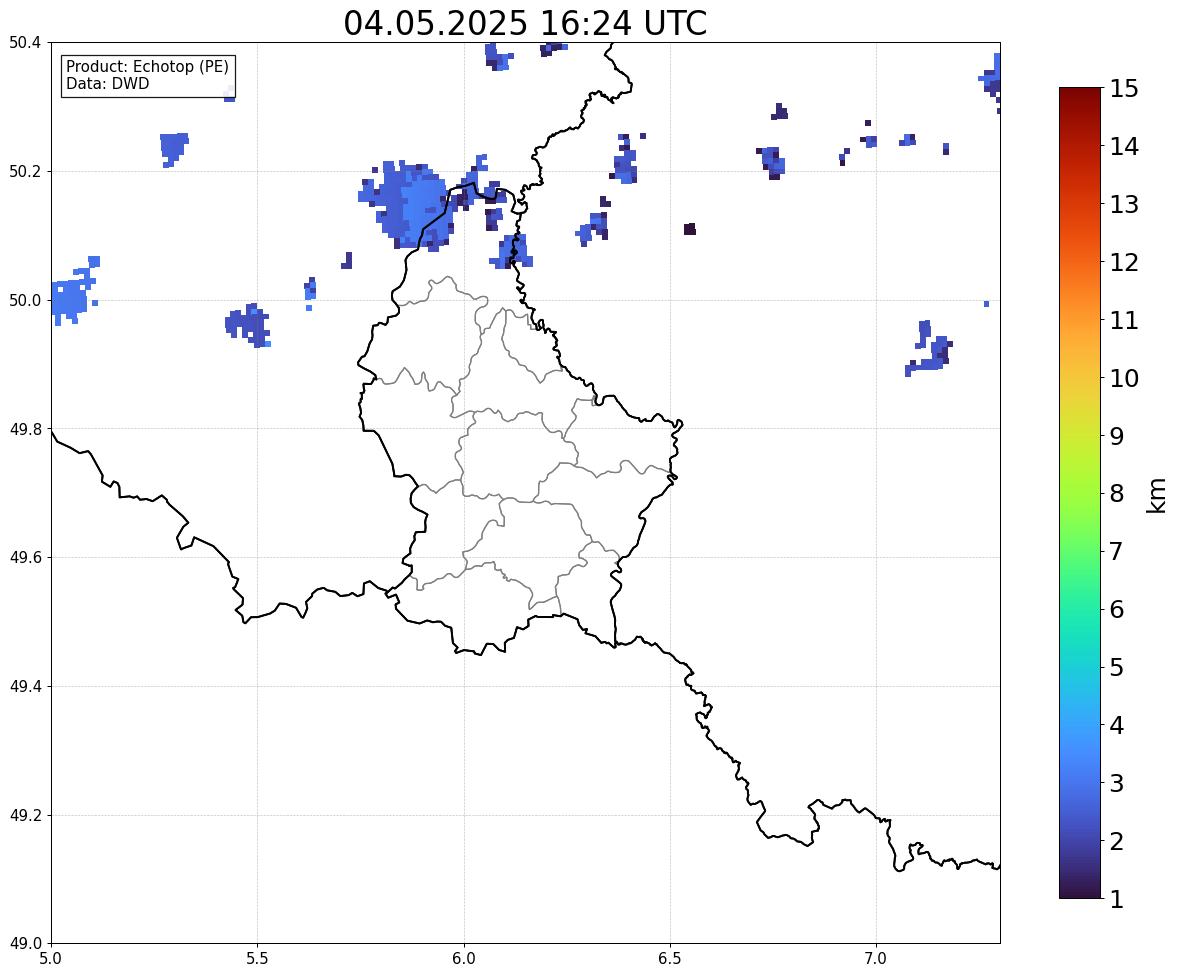Pick the colorbar tick label 9
The image size is (1178, 976).
(1117, 436)
